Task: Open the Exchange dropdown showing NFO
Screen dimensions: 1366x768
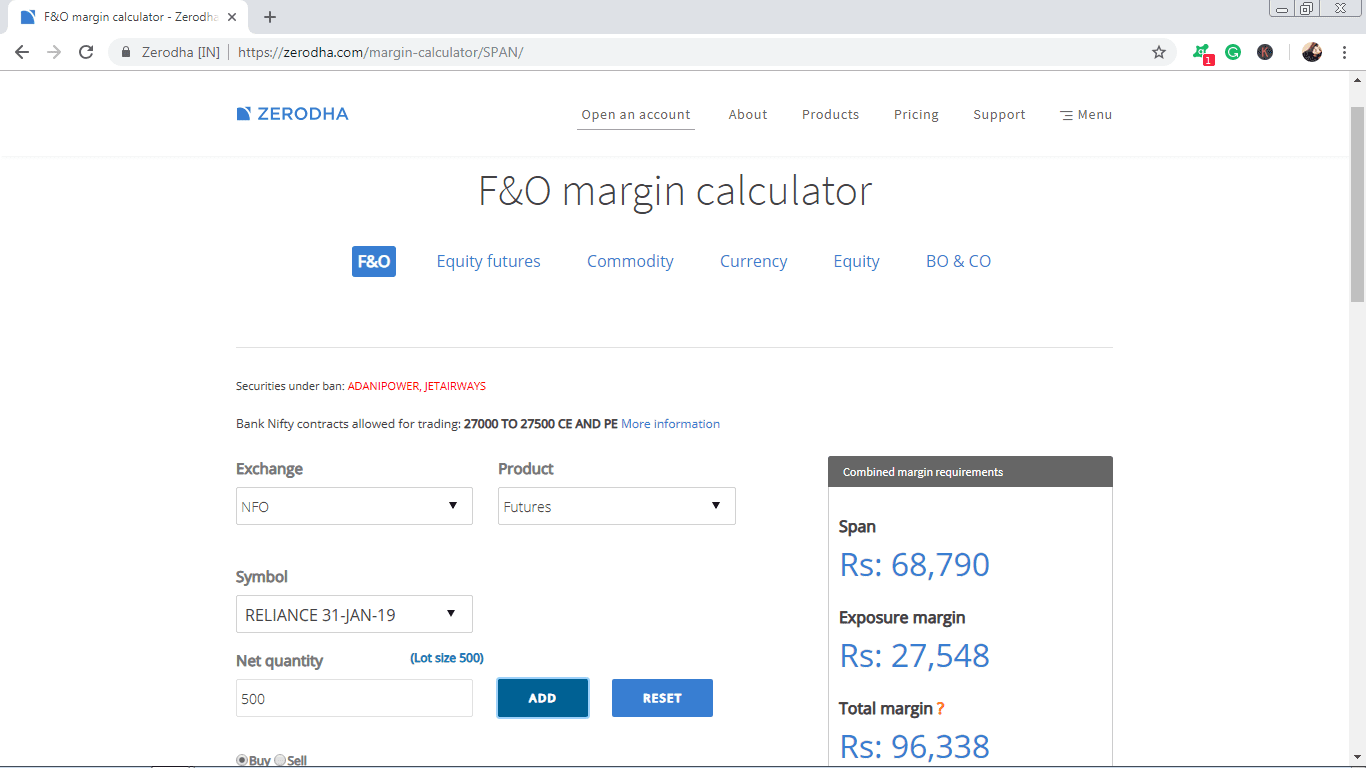Action: pyautogui.click(x=353, y=506)
